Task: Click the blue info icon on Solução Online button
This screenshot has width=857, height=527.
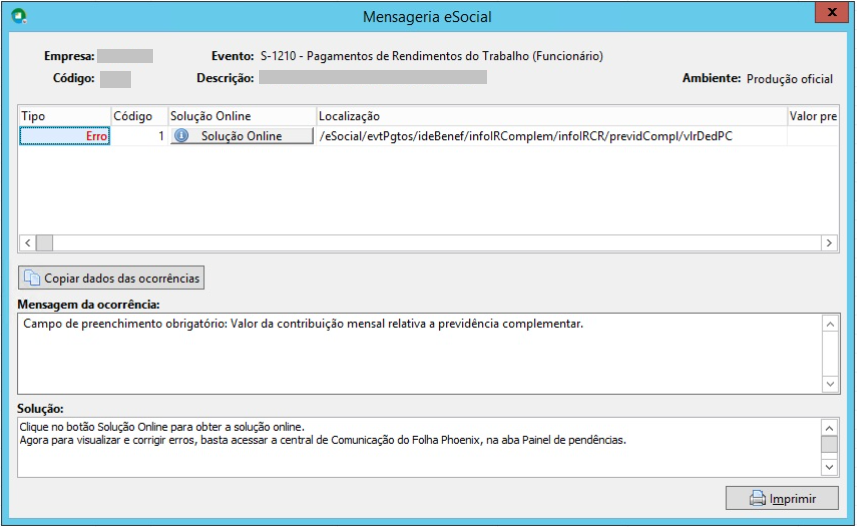Action: tap(181, 136)
